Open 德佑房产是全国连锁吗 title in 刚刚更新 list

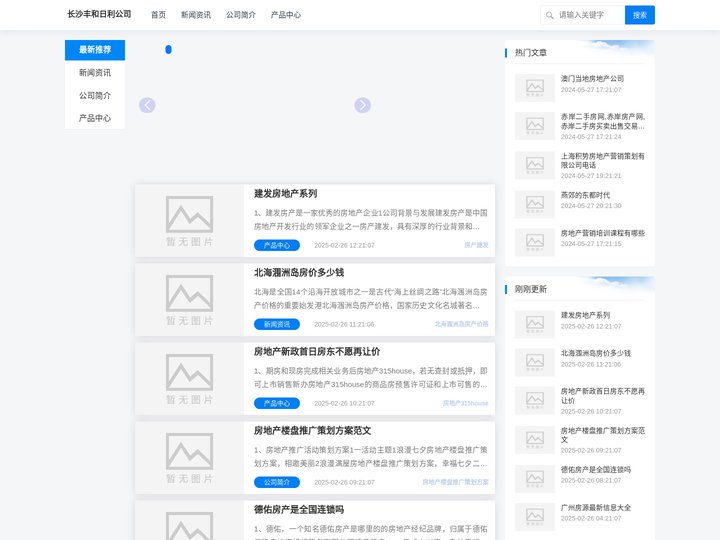point(596,470)
